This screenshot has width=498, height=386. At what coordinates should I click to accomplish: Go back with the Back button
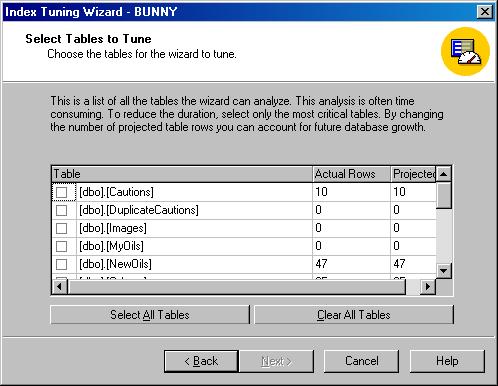point(201,361)
